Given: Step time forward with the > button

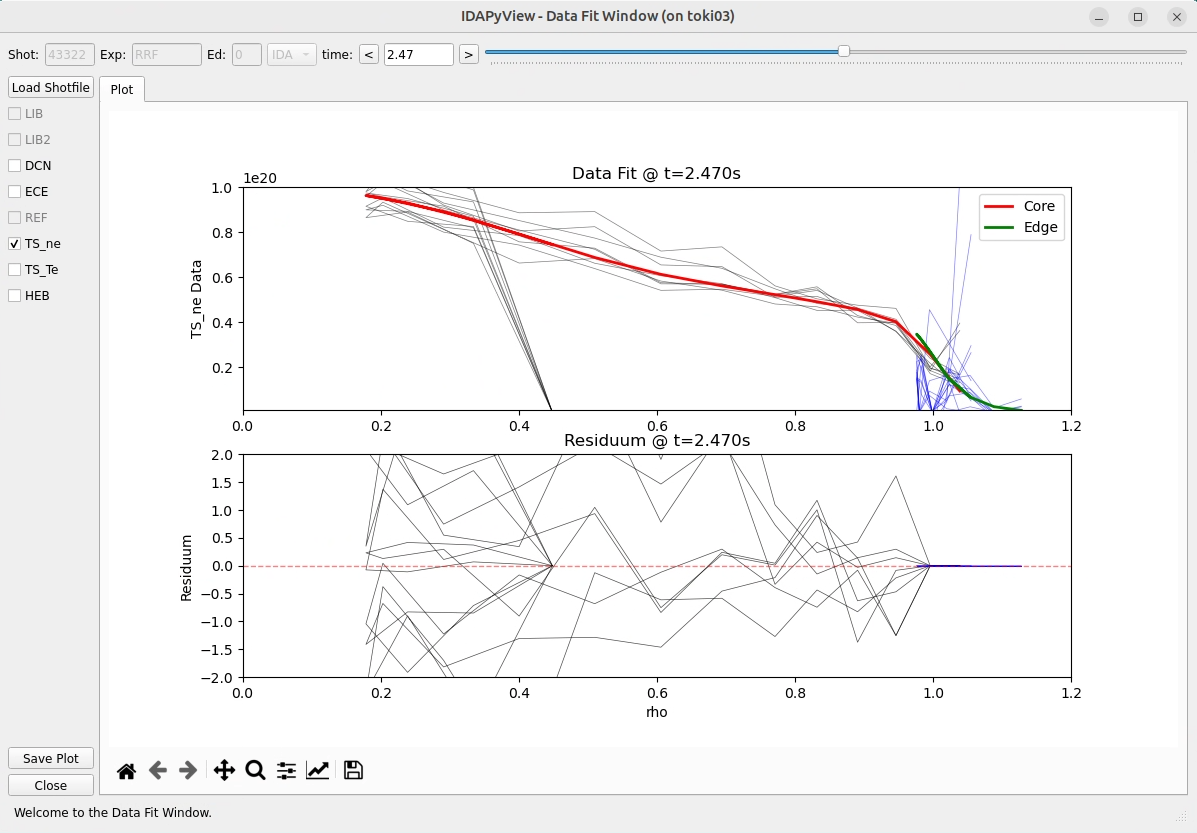Looking at the screenshot, I should point(468,54).
